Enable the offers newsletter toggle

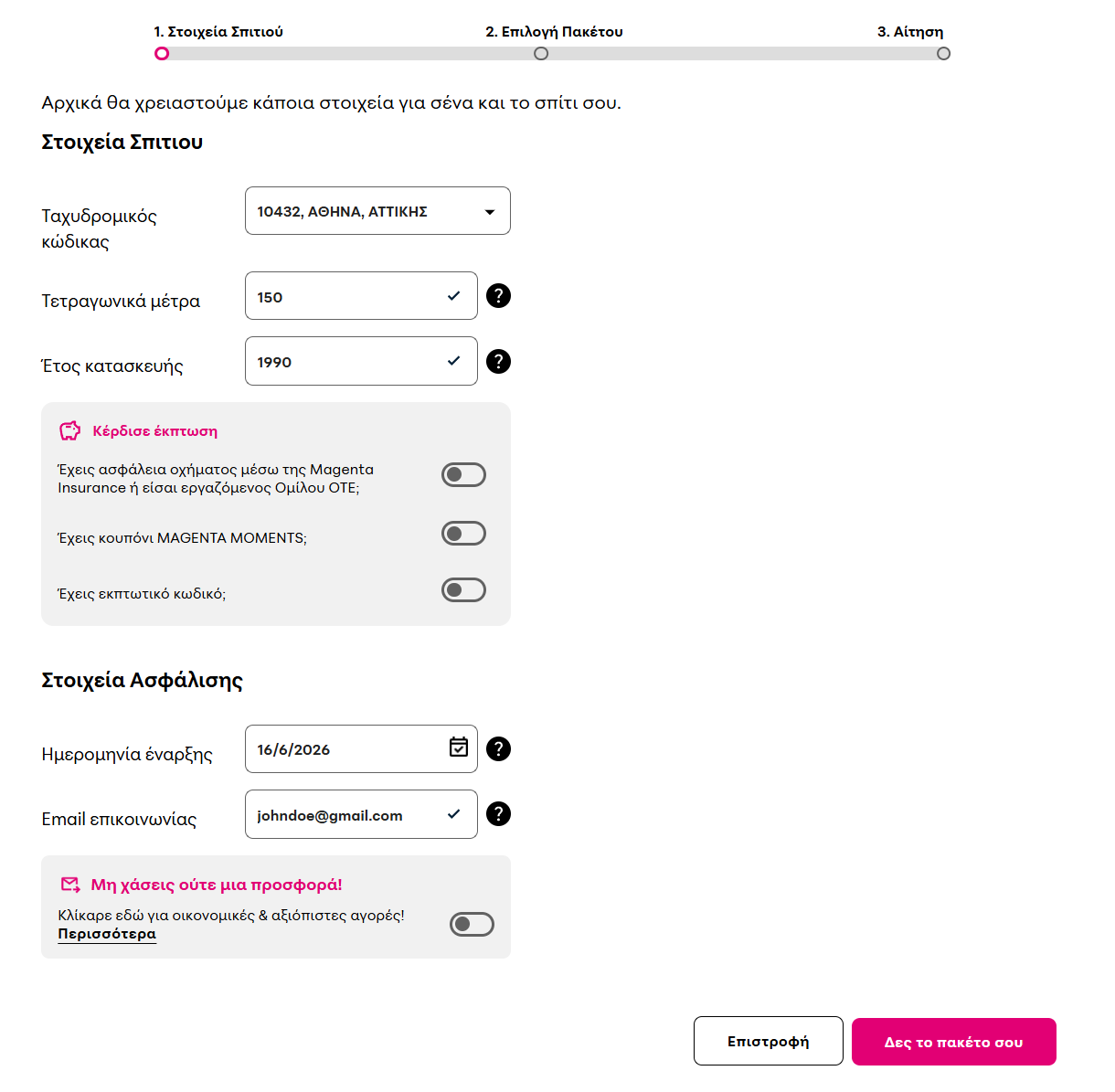pyautogui.click(x=472, y=925)
